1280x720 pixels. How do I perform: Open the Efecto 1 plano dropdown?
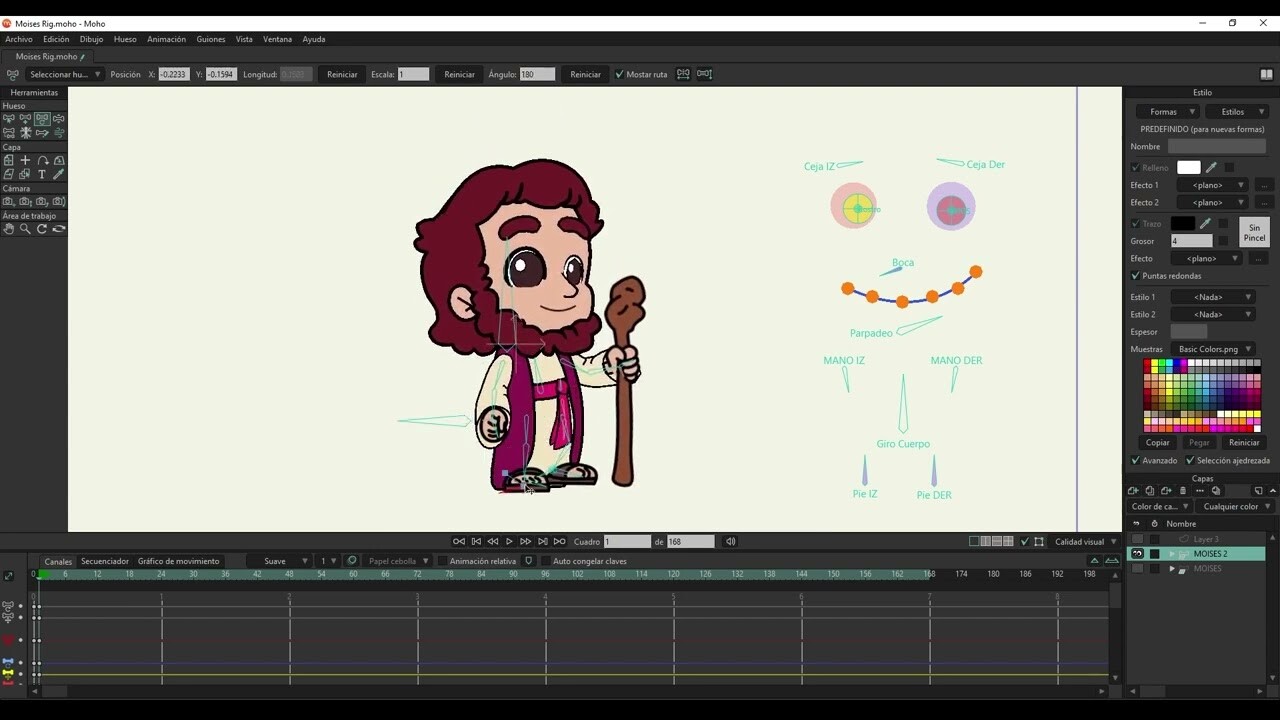pyautogui.click(x=1212, y=185)
